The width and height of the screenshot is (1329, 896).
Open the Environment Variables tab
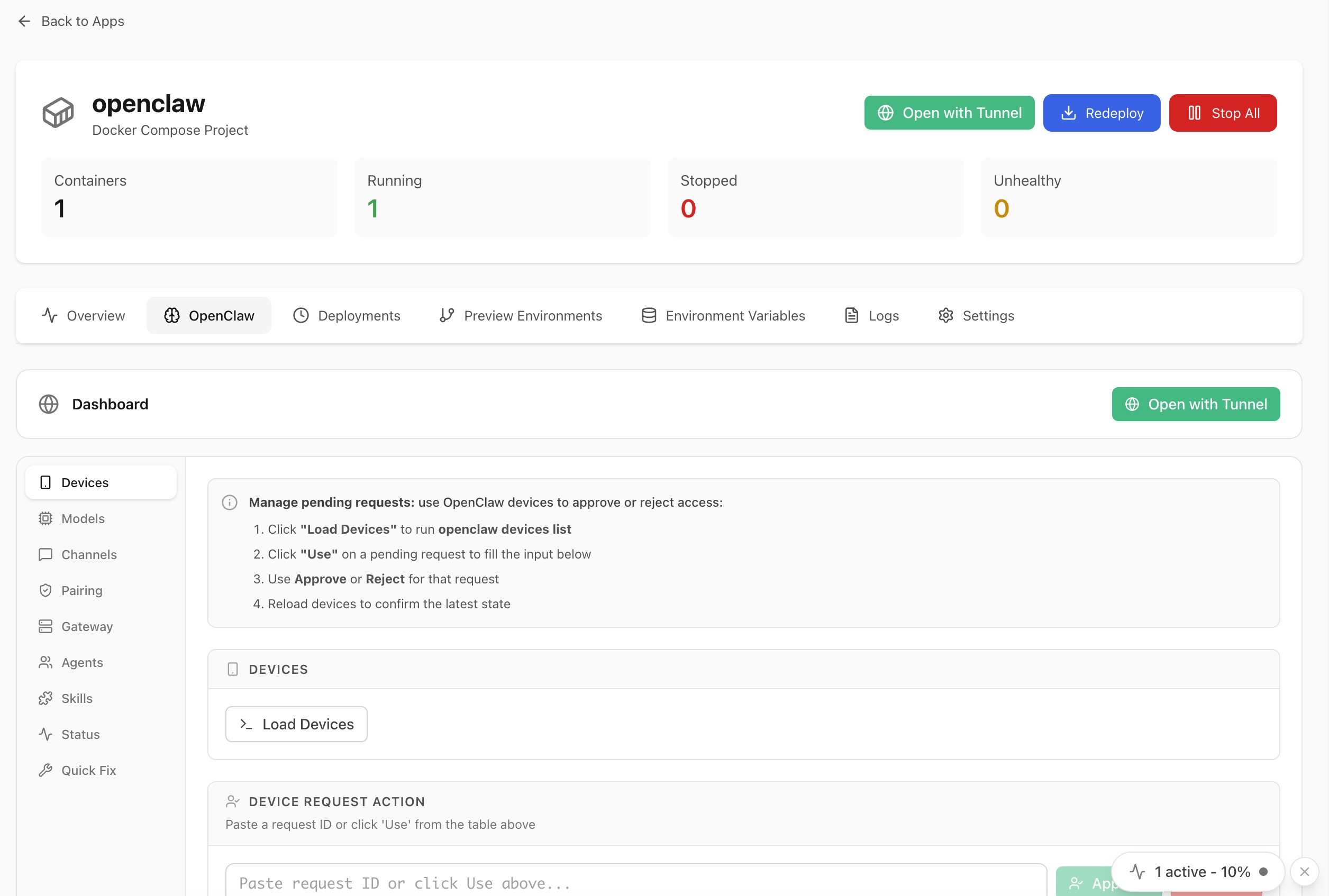click(723, 315)
